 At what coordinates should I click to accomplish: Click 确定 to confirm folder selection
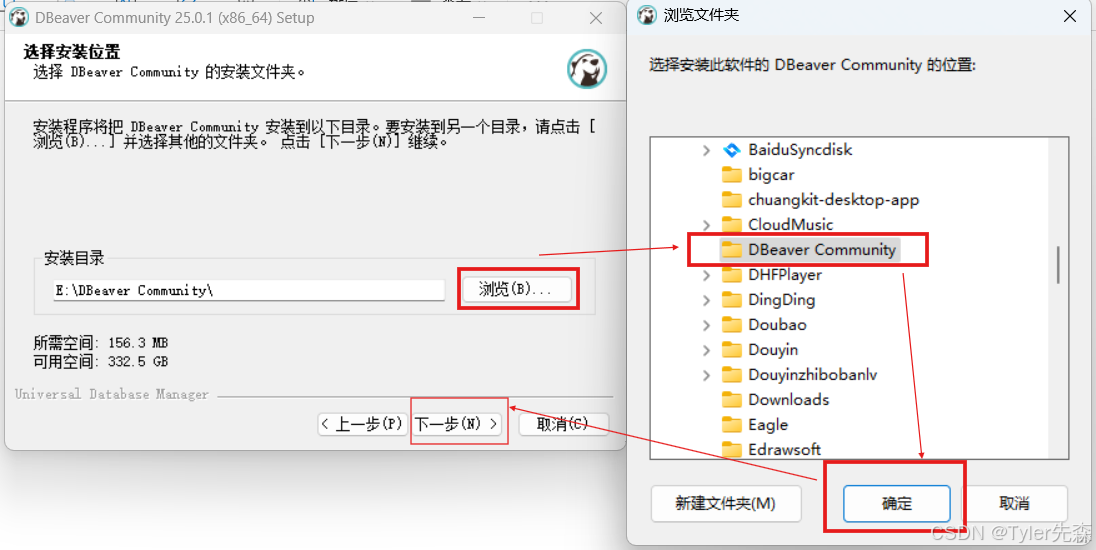pyautogui.click(x=897, y=503)
